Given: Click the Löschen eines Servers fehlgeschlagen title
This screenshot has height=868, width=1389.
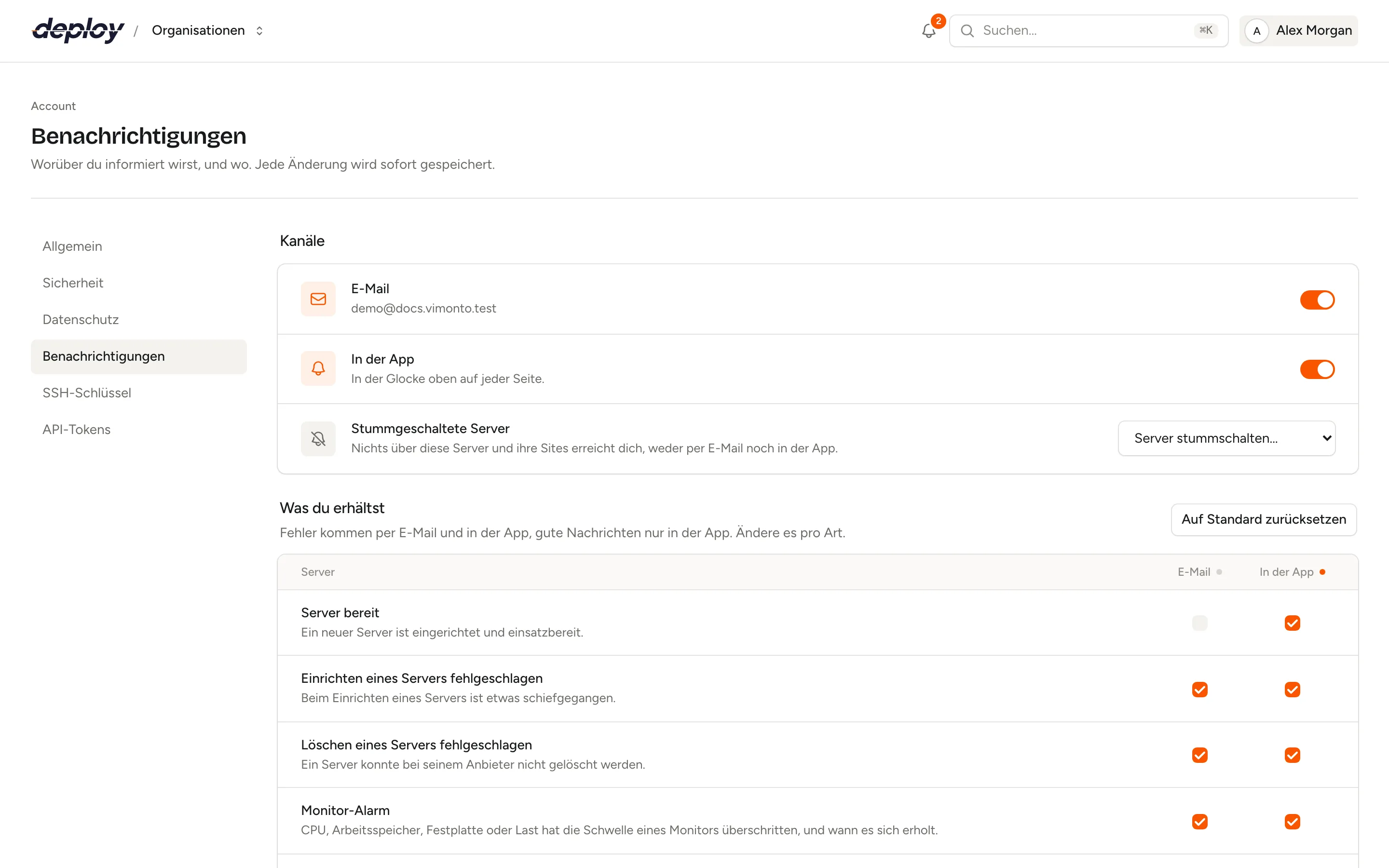Looking at the screenshot, I should pyautogui.click(x=416, y=745).
